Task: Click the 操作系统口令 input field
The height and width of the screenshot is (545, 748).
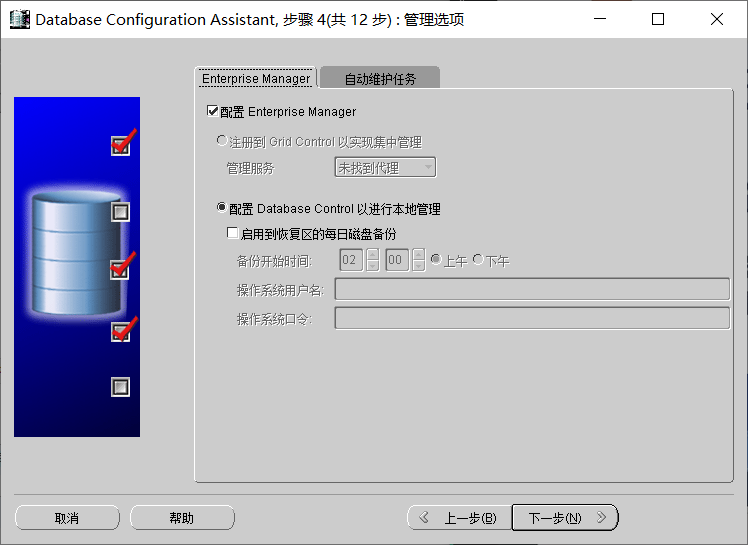Action: [532, 318]
